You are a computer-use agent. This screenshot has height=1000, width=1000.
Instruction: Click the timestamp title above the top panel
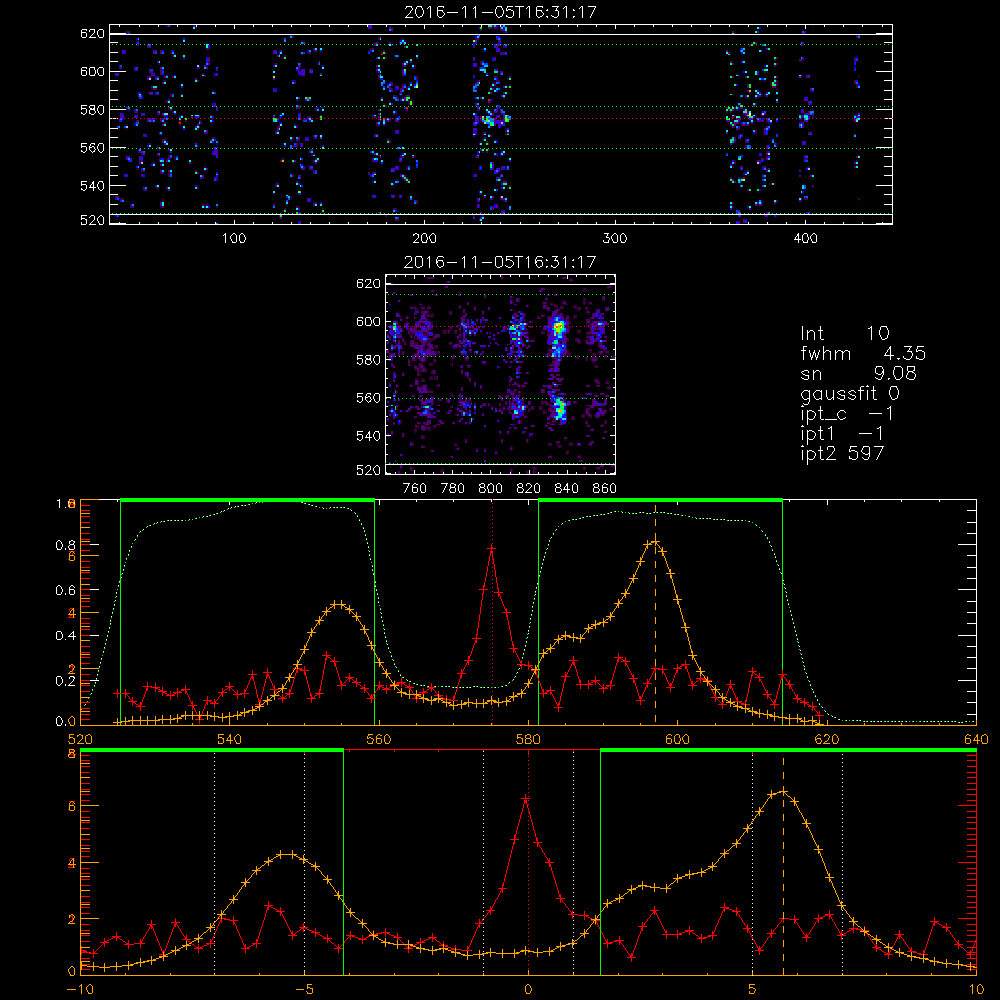(500, 12)
